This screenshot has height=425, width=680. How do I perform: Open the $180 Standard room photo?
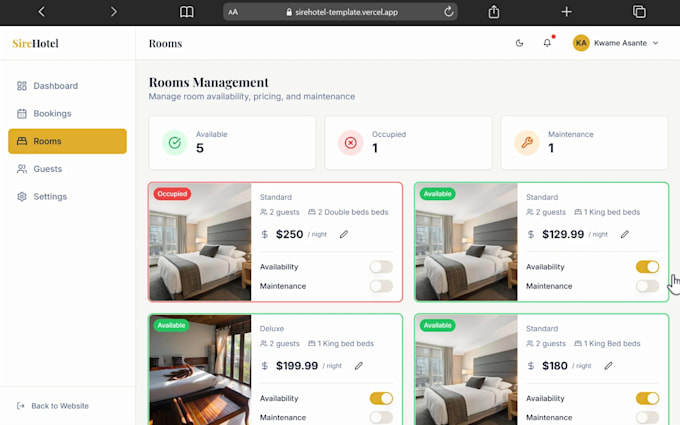click(x=467, y=370)
